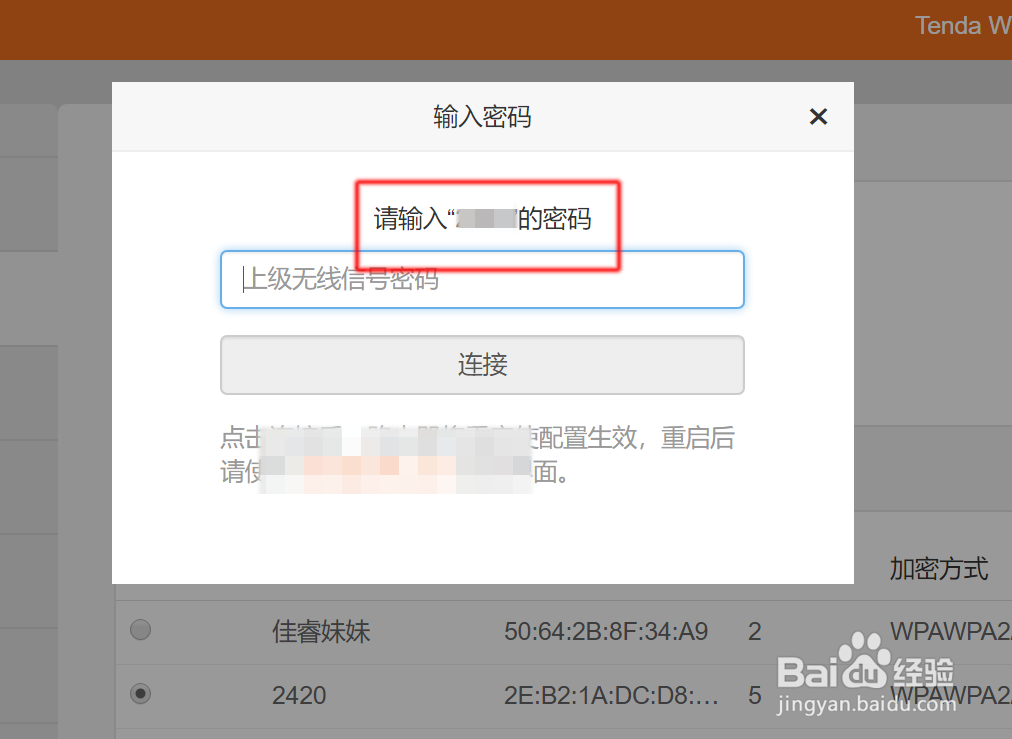Click MAC address 50:64:2B:8F:34:A9
Screen dimensions: 1012x739
click(605, 631)
